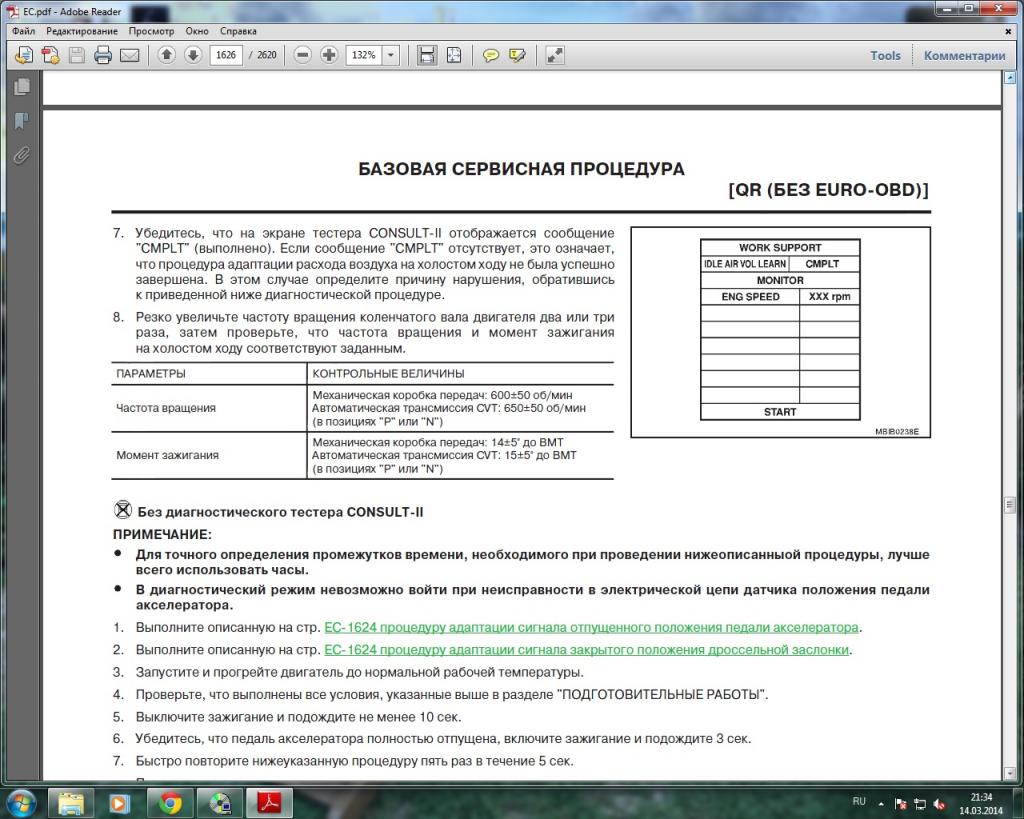Click the RU language indicator
Viewport: 1024px width, 819px height.
tap(859, 801)
